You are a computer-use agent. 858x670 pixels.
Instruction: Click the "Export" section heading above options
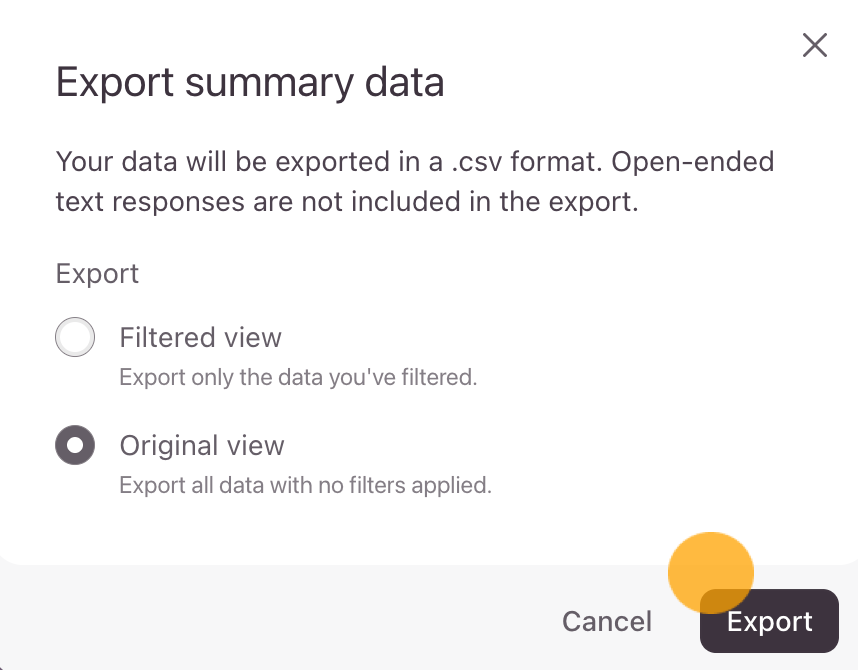97,274
